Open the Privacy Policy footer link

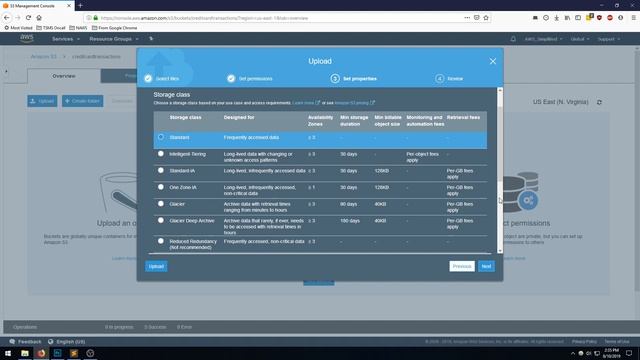[584, 342]
